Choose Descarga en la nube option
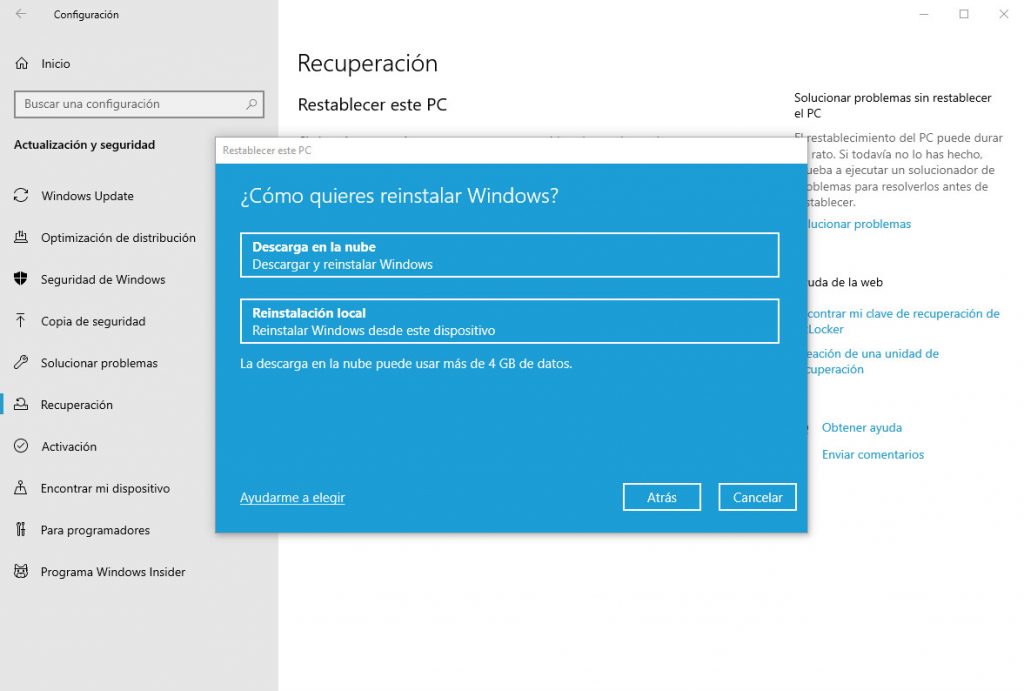 (509, 255)
